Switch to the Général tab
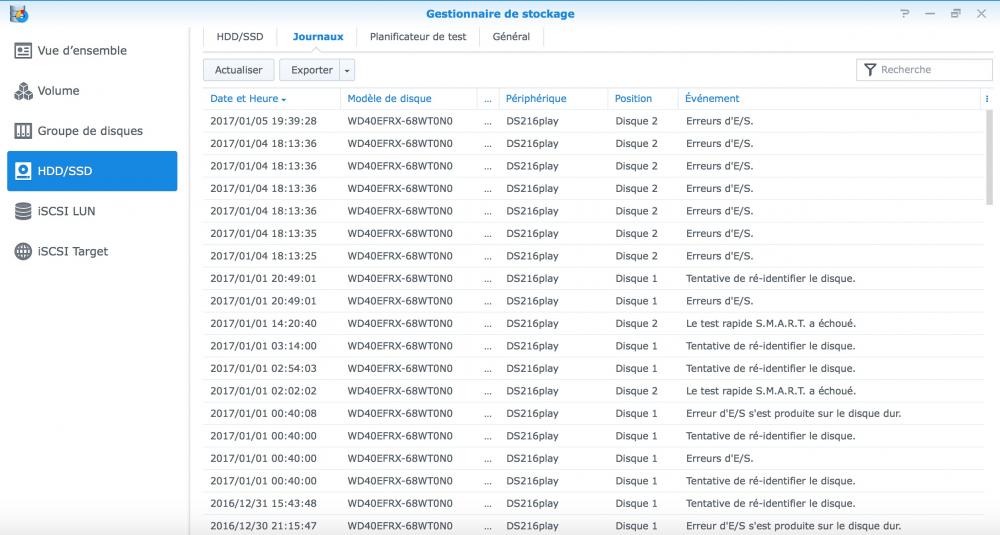1000x535 pixels. 511,37
